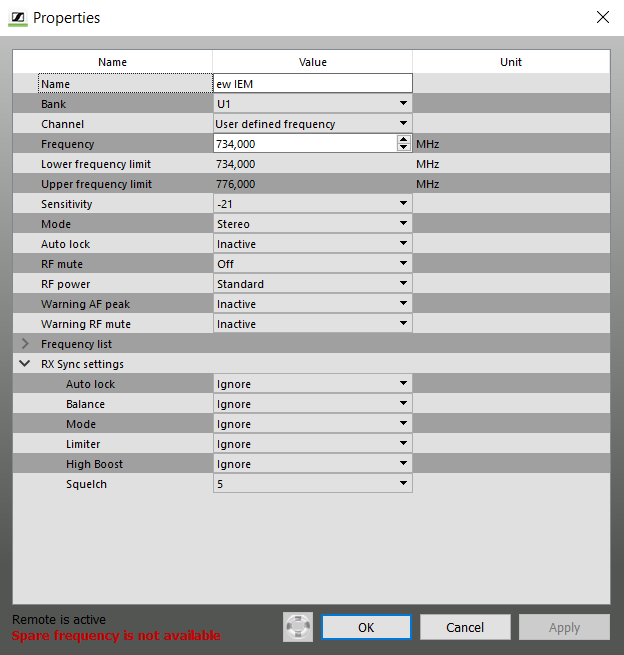
Task: Click the High Boost row label
Action: pos(94,464)
